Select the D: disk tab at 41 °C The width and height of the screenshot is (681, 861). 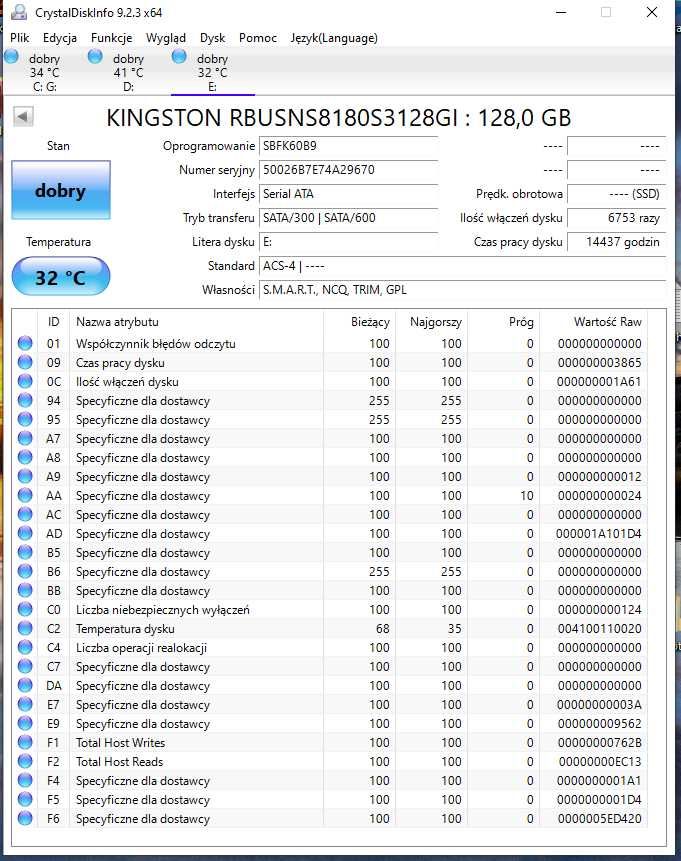click(127, 72)
